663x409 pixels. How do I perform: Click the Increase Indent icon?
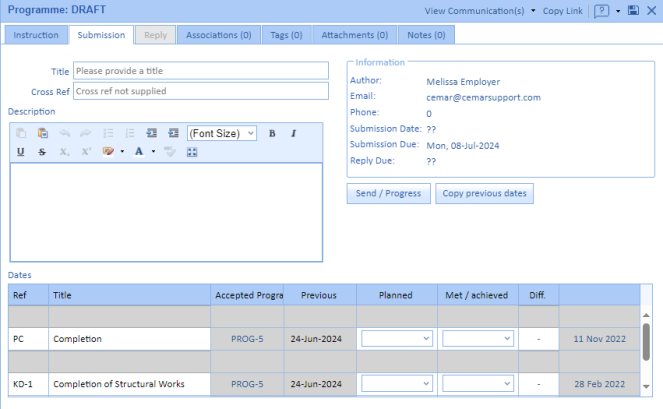point(173,133)
